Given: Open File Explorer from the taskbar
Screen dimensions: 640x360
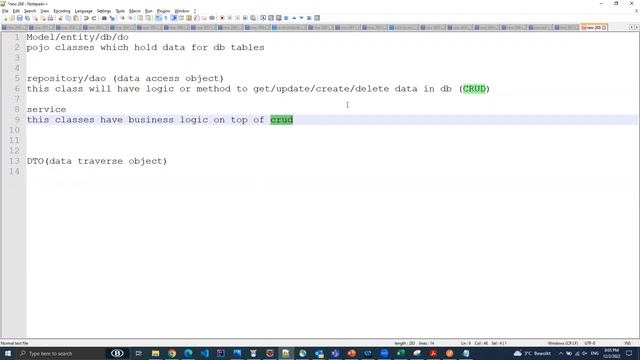Looking at the screenshot, I should pos(156,353).
